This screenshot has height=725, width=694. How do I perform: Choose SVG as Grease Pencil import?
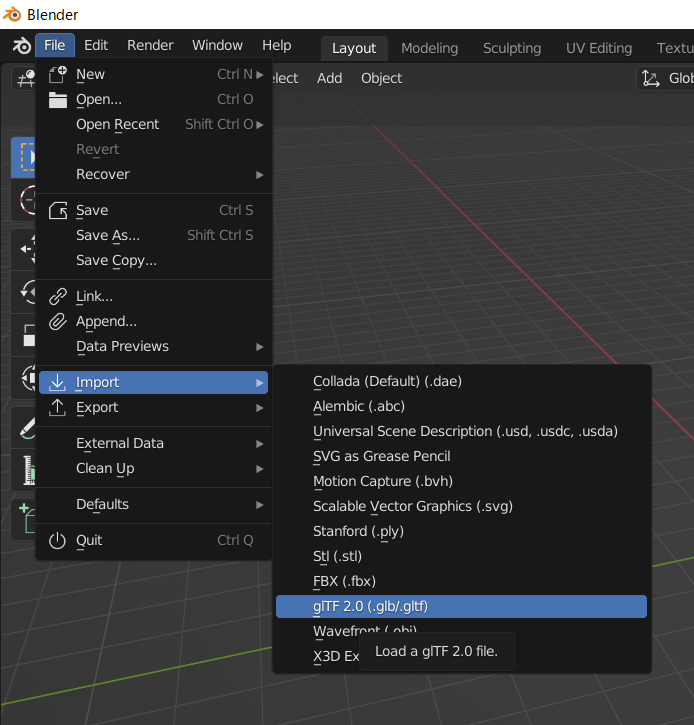[461, 456]
